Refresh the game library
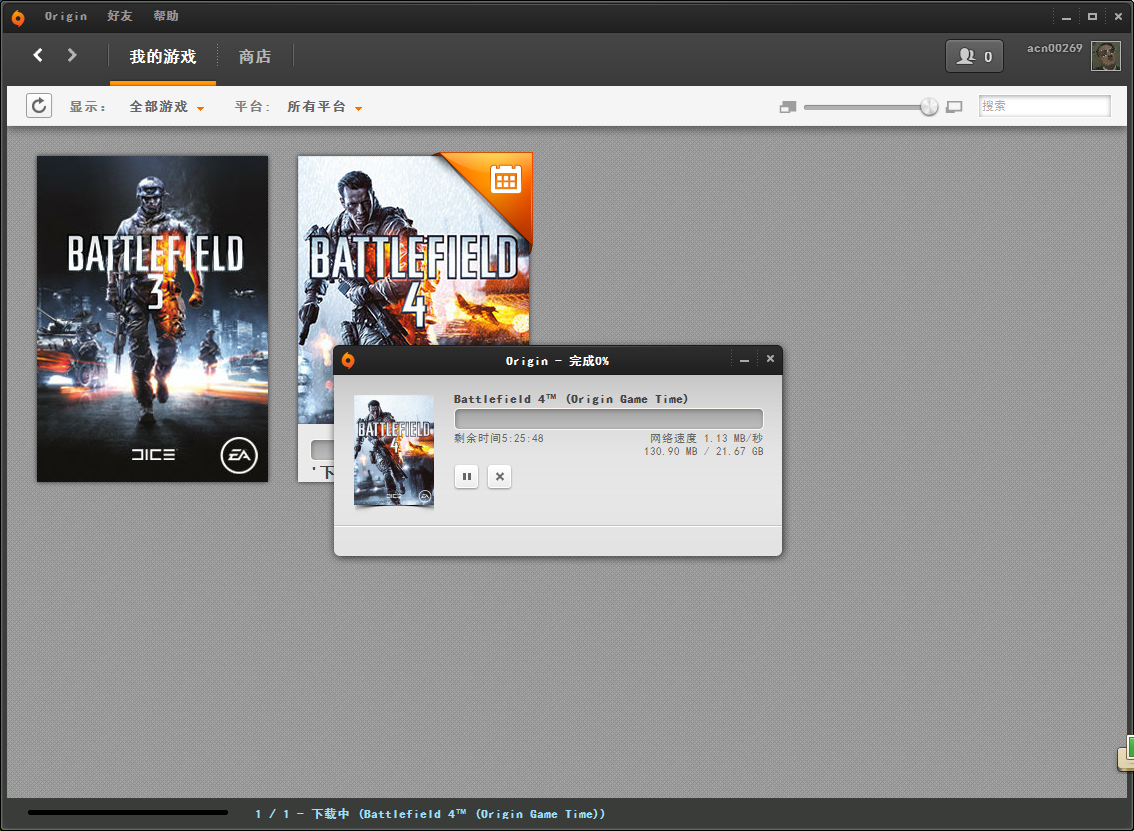1134x831 pixels. pos(39,106)
